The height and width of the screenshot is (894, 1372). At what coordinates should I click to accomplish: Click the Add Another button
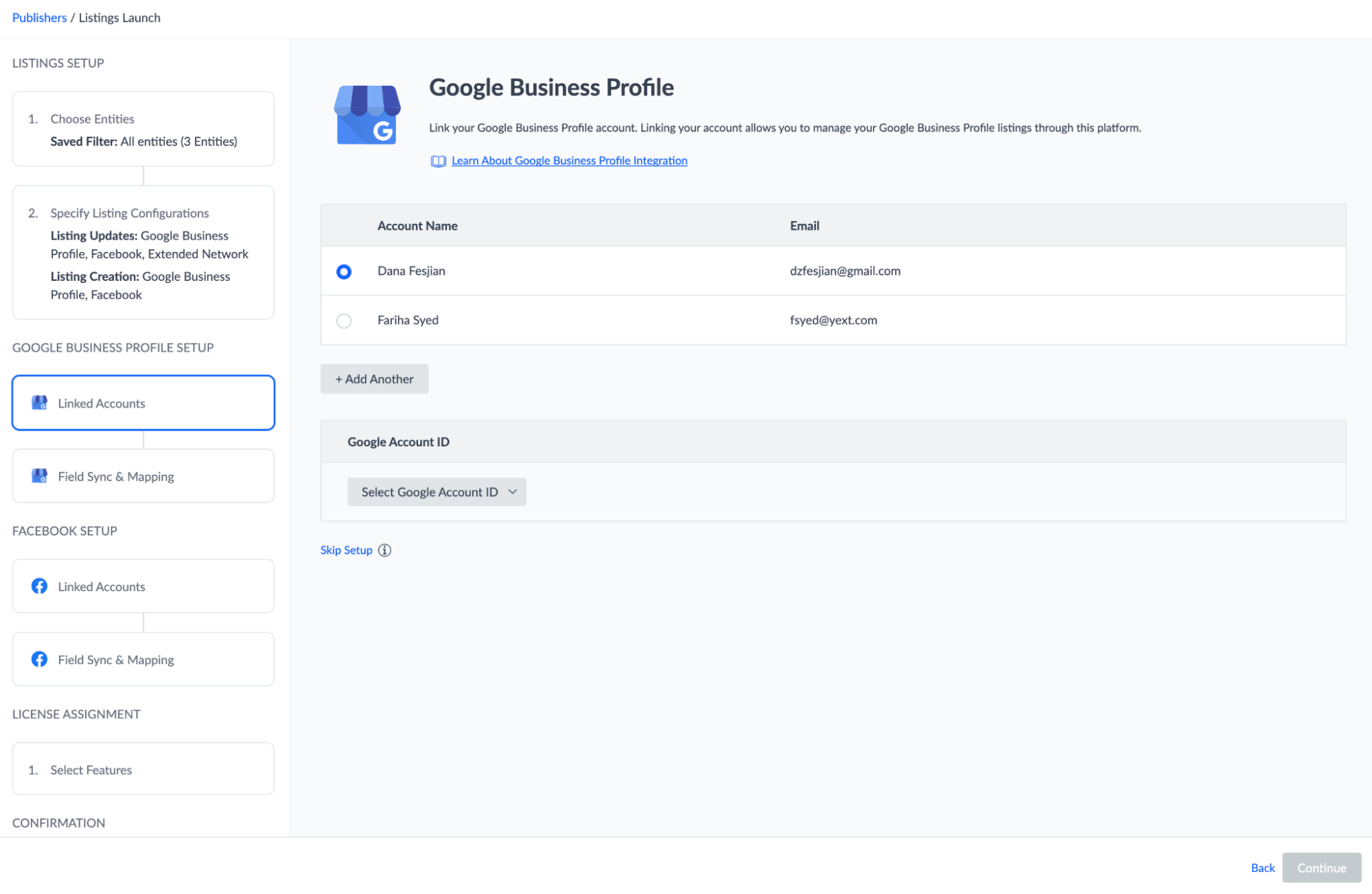tap(374, 378)
